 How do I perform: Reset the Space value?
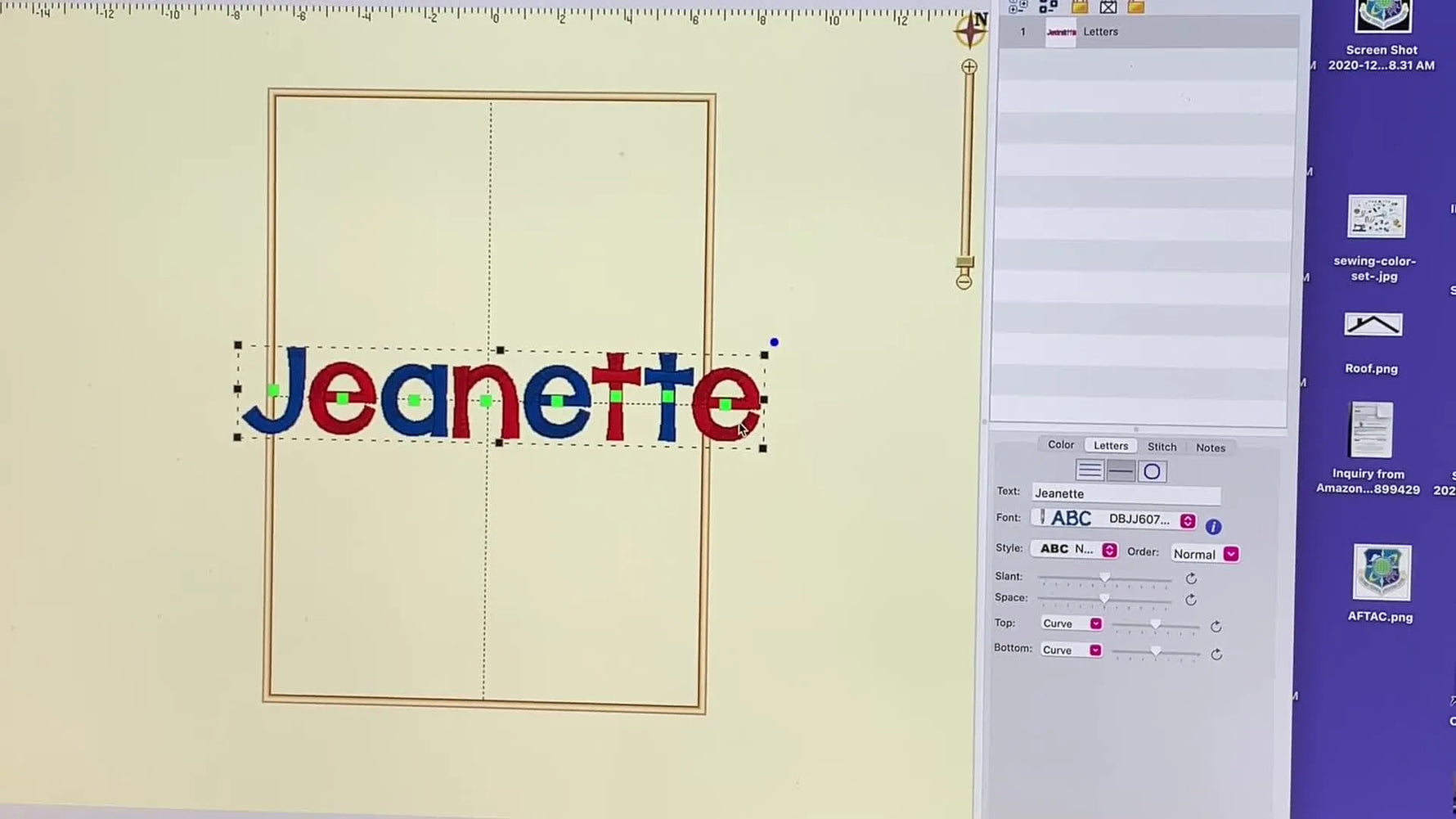(1191, 600)
